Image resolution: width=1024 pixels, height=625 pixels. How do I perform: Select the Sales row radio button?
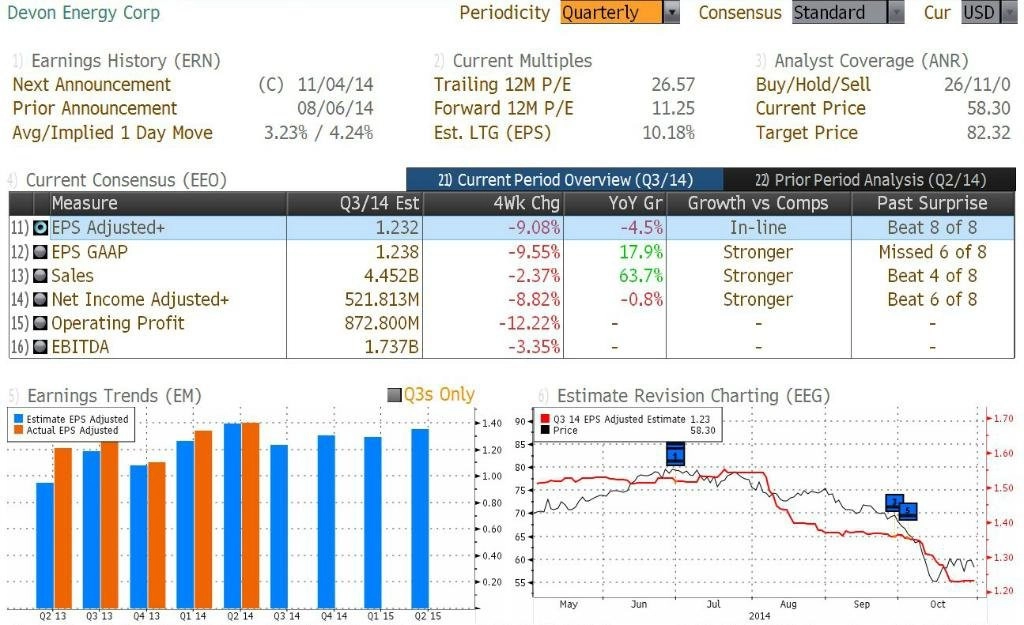tap(40, 276)
